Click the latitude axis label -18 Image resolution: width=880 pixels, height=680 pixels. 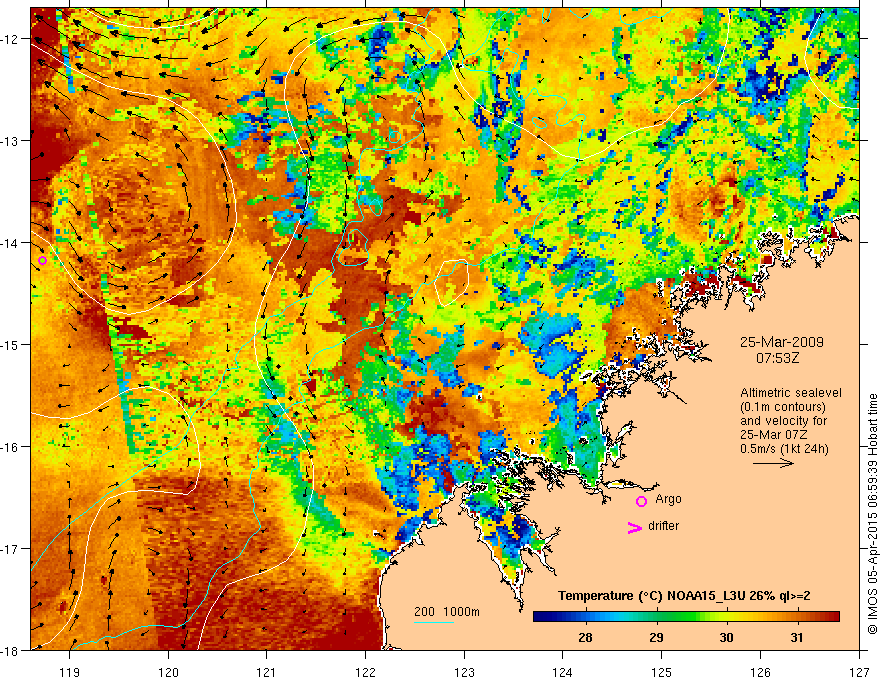click(x=11, y=651)
